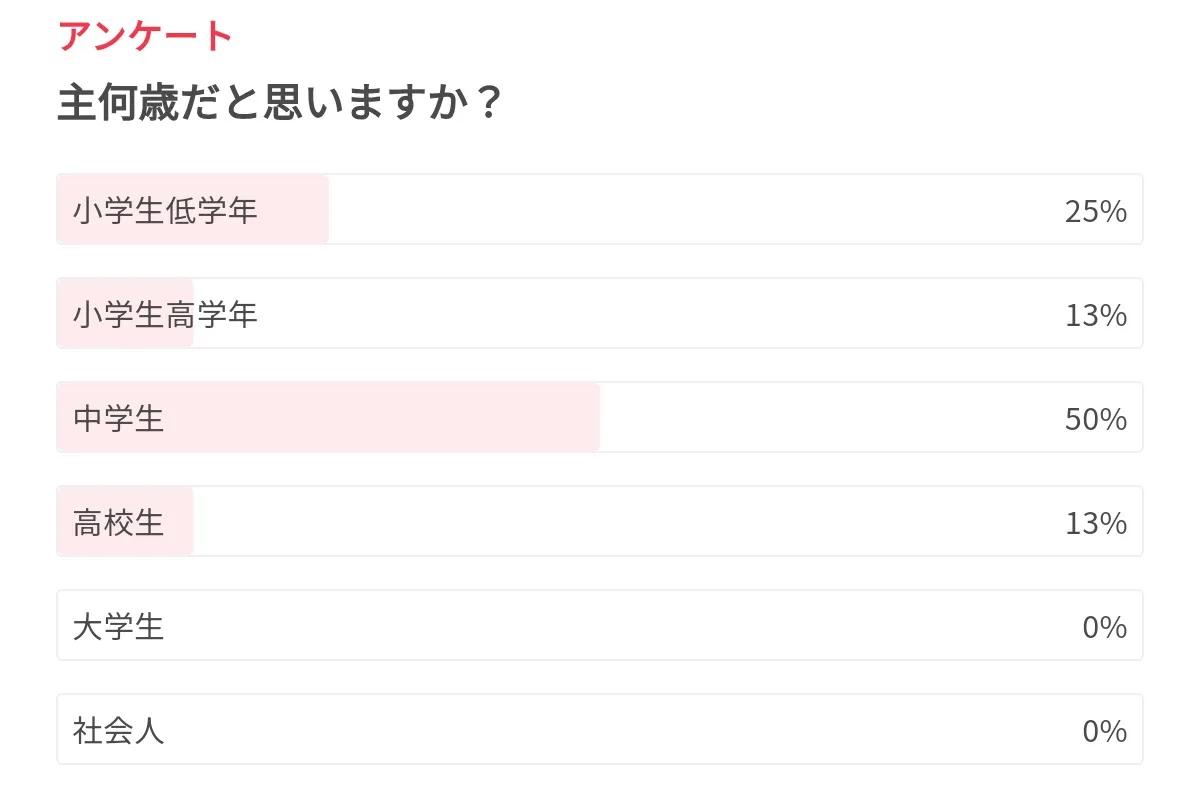1200x798 pixels.
Task: Click the 0% value for 大学生
Action: 1104,627
